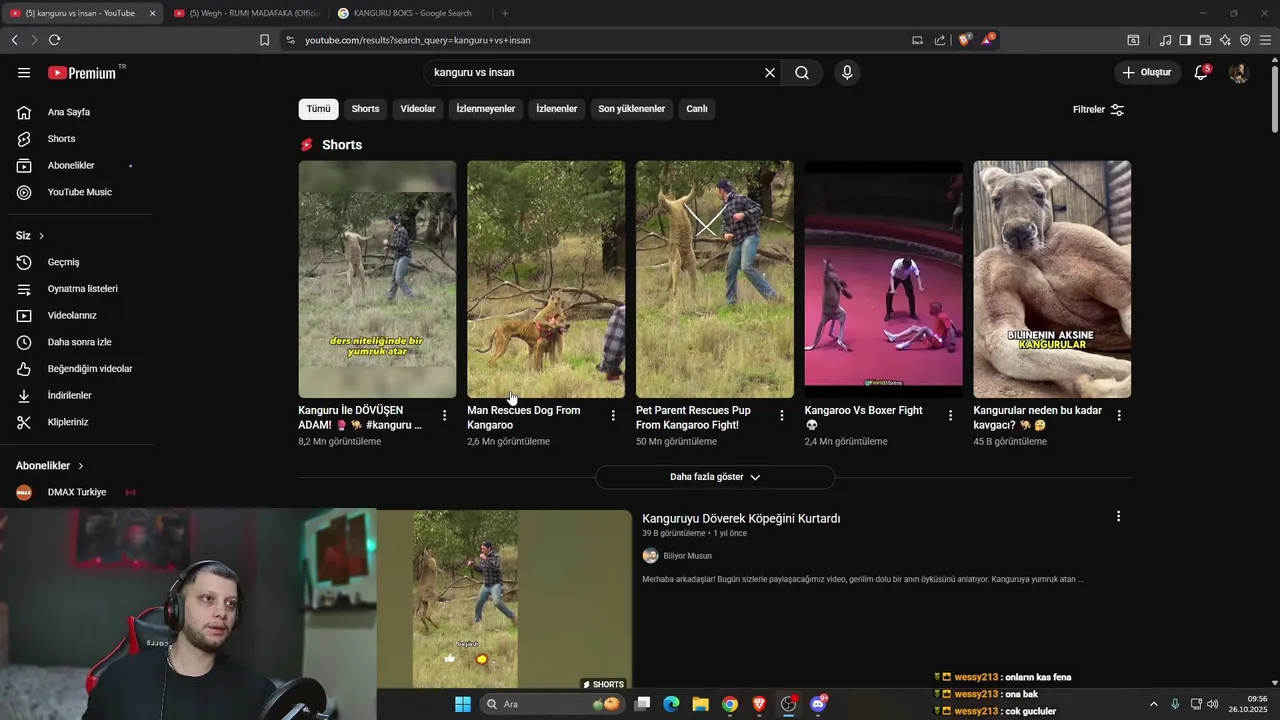
Task: Go to Ana Sayfa in sidebar
Action: tap(69, 112)
